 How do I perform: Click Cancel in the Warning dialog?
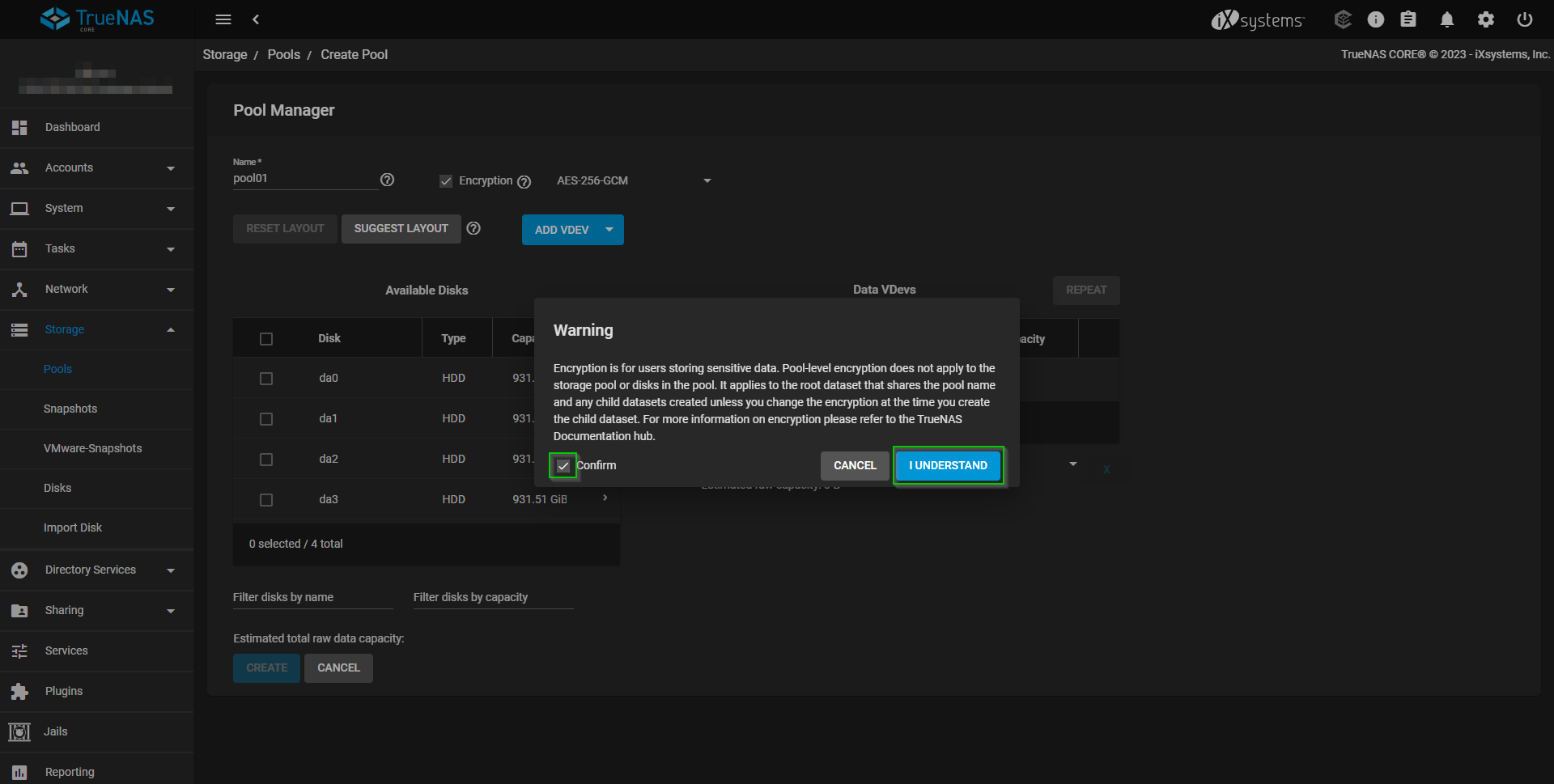point(855,466)
